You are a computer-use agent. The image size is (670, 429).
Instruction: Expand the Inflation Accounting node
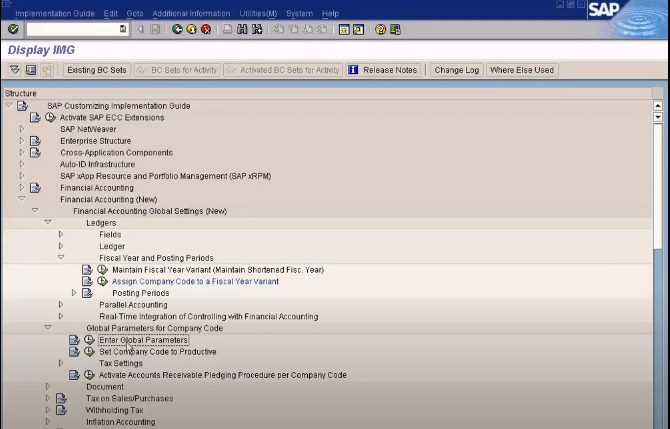(x=48, y=421)
